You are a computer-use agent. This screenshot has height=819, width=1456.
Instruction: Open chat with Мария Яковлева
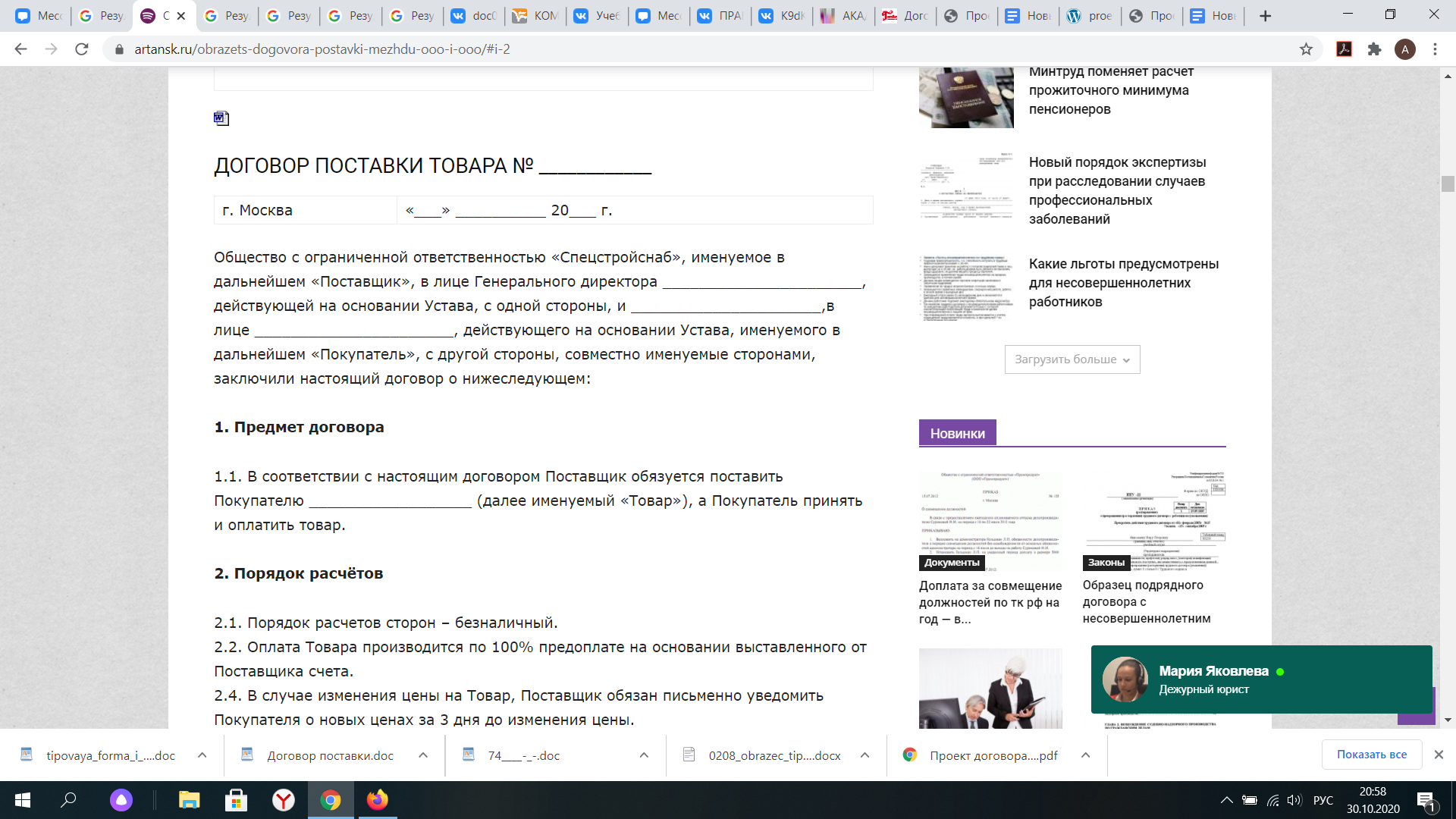coord(1261,679)
